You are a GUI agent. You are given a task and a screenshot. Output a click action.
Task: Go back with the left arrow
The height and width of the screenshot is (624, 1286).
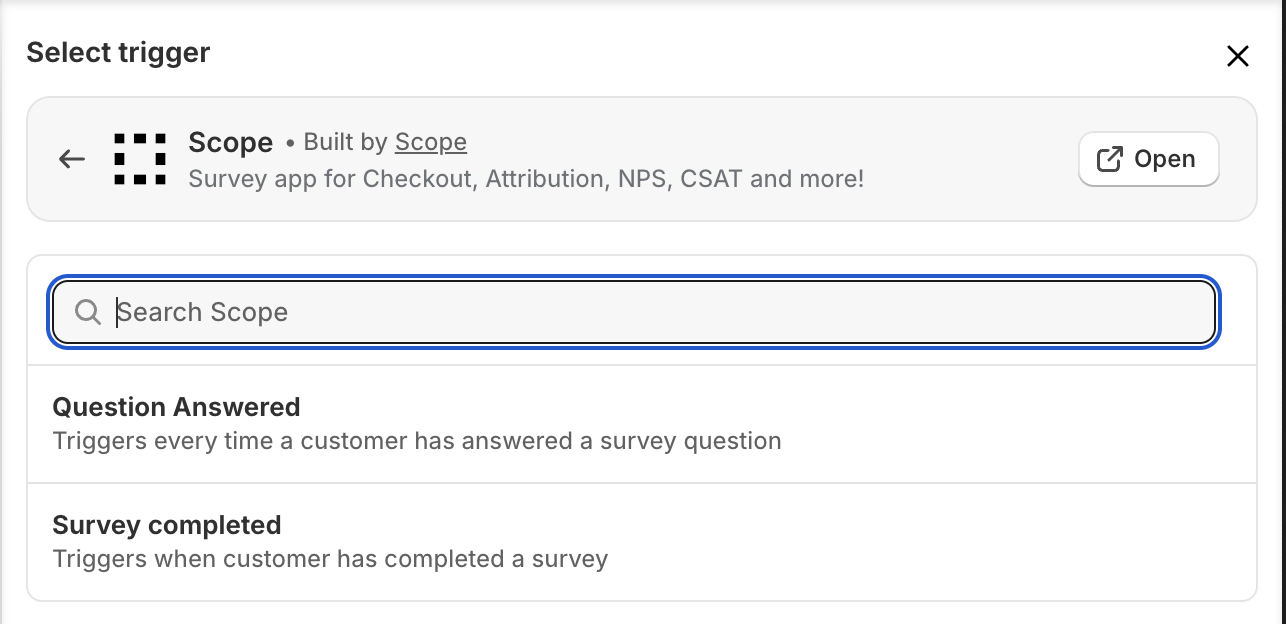(x=72, y=159)
